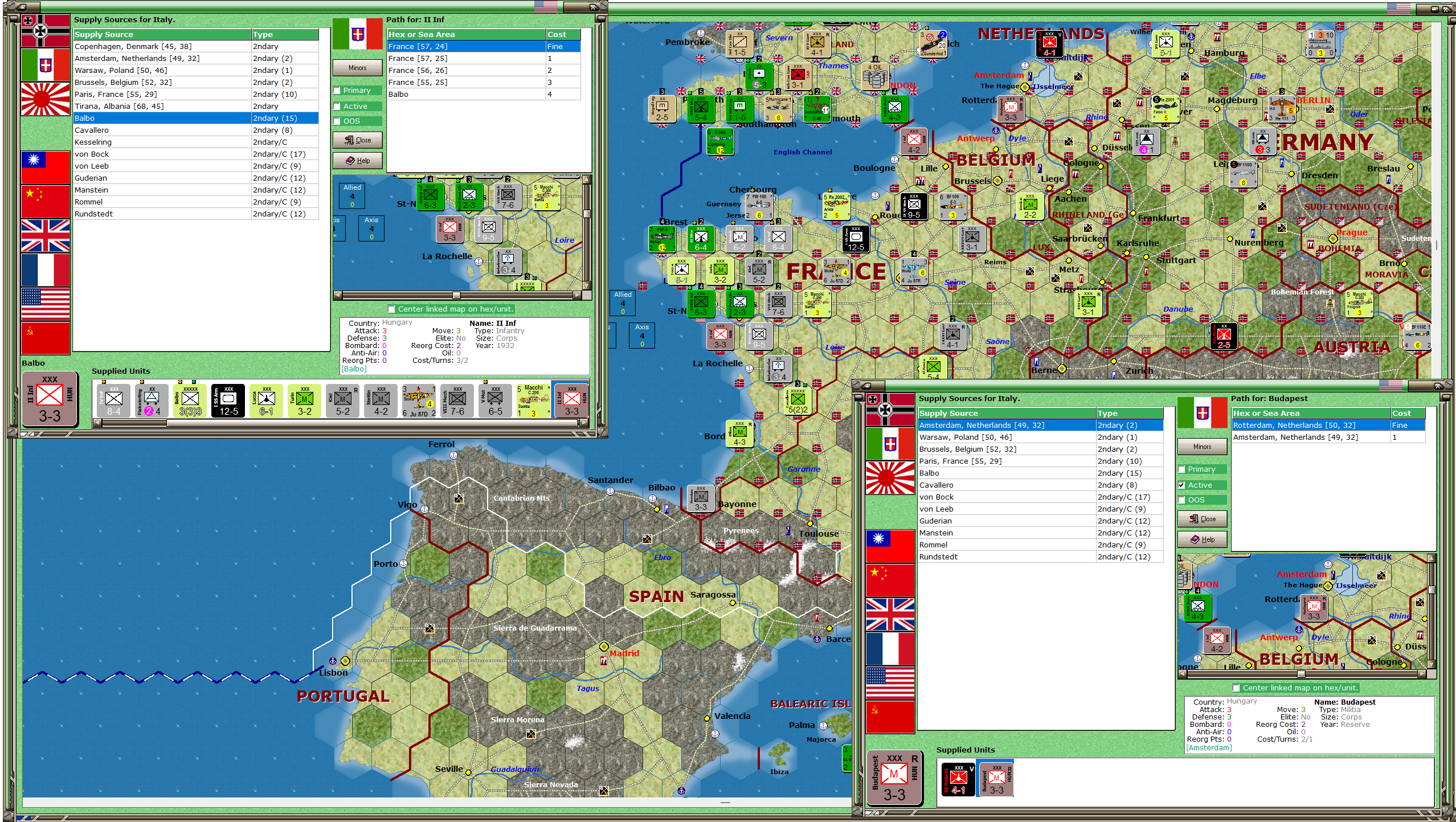1456x822 pixels.
Task: Select USA flag in bottom-right supply window
Action: coord(890,683)
